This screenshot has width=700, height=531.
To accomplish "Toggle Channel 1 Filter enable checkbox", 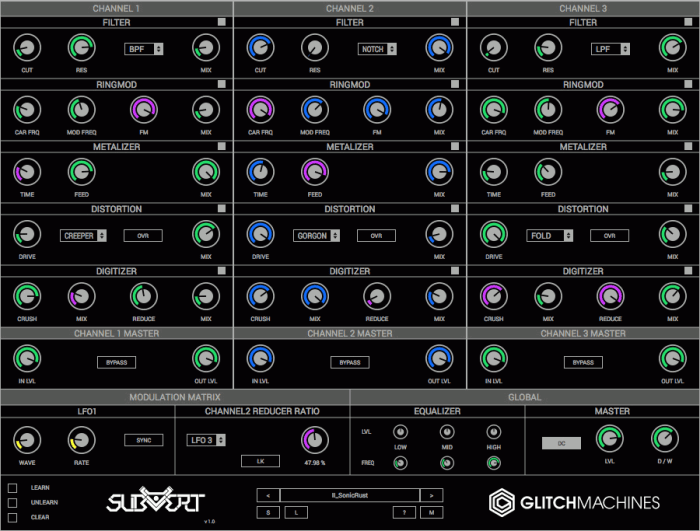I will (x=221, y=22).
